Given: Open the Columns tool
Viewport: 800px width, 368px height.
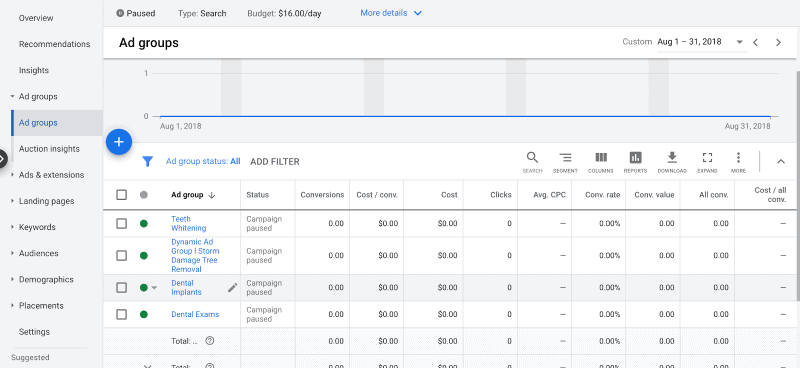Looking at the screenshot, I should pos(601,162).
